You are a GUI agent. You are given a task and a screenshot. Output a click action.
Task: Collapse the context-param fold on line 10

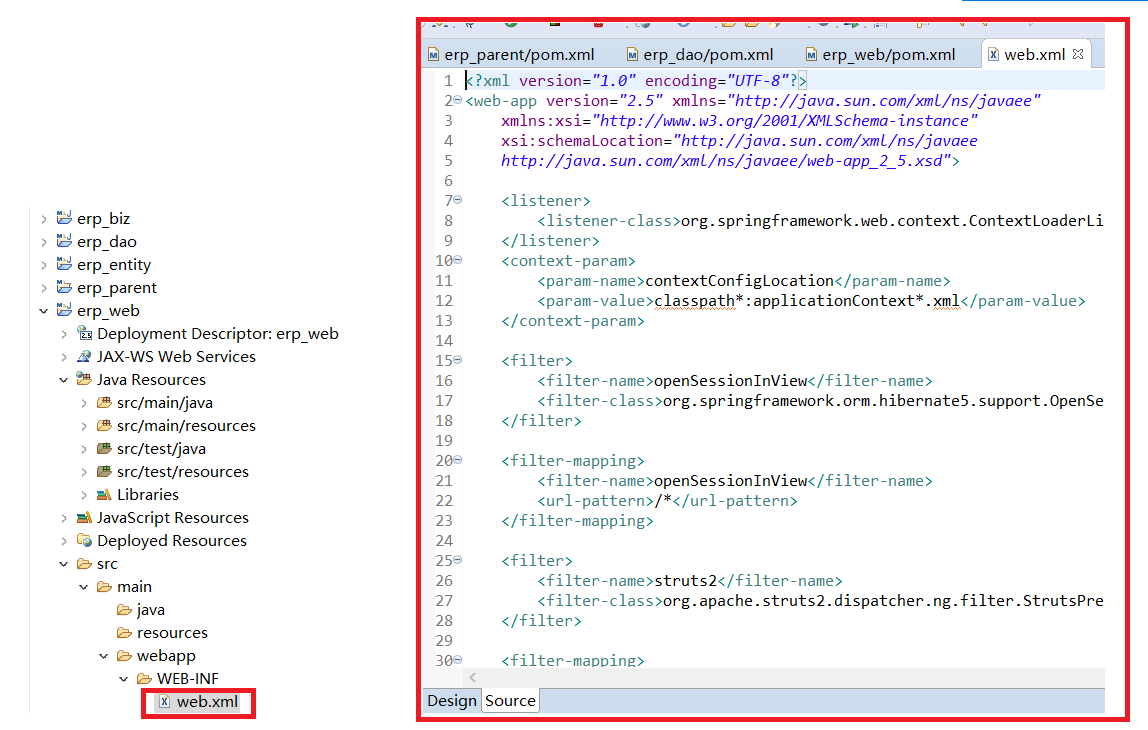[x=458, y=260]
